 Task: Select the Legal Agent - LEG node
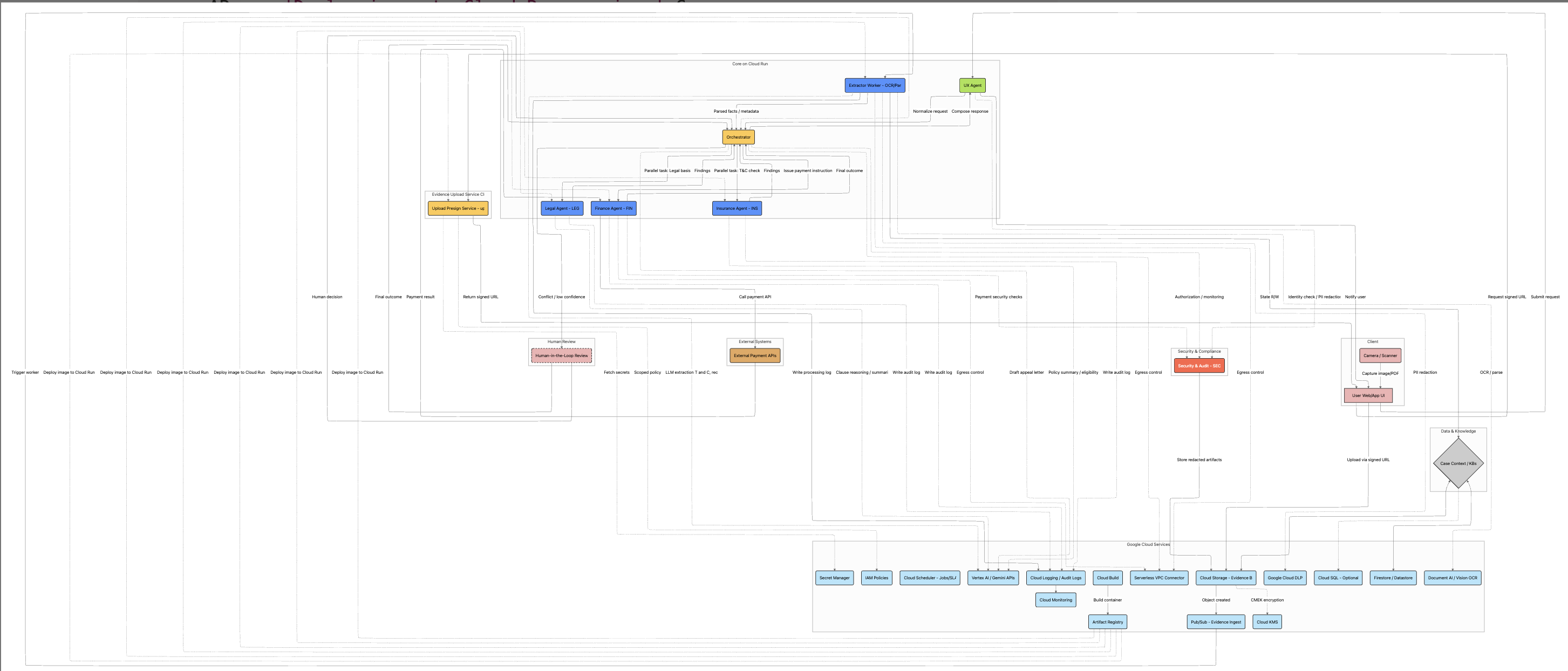tap(562, 208)
